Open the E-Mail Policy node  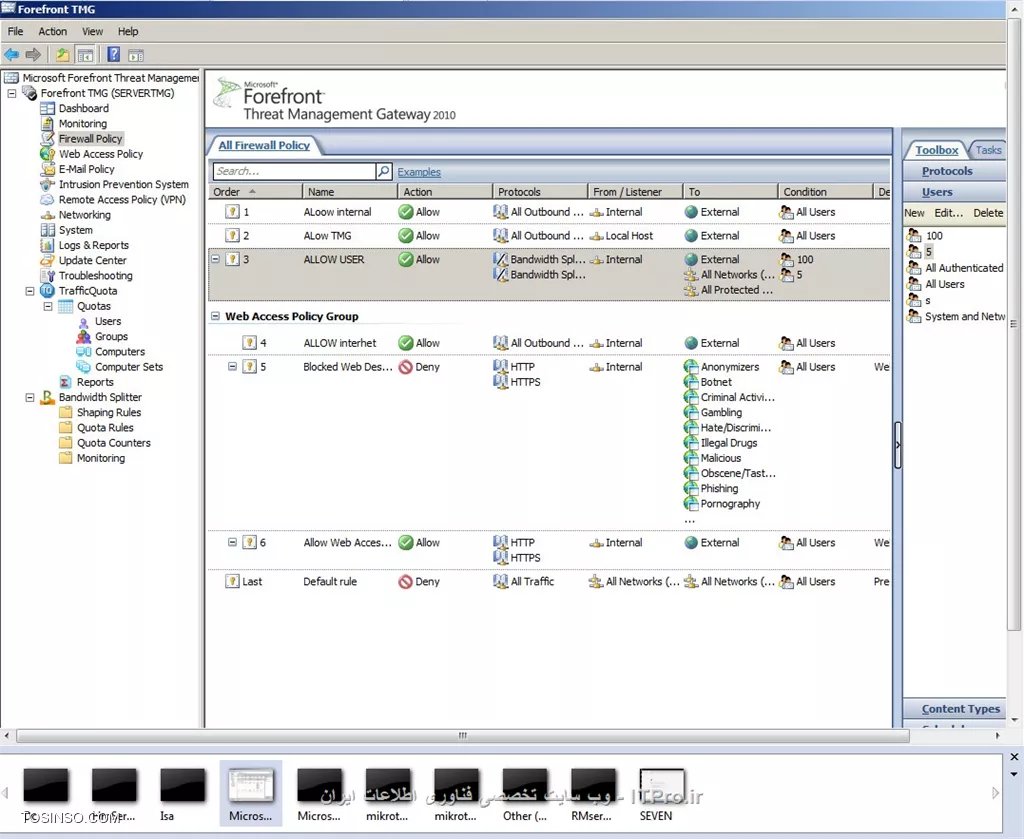86,169
